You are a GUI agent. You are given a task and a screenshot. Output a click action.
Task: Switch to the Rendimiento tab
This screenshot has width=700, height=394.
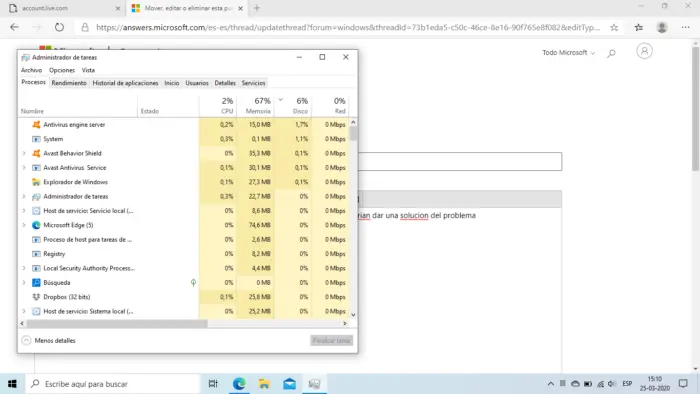pos(69,83)
